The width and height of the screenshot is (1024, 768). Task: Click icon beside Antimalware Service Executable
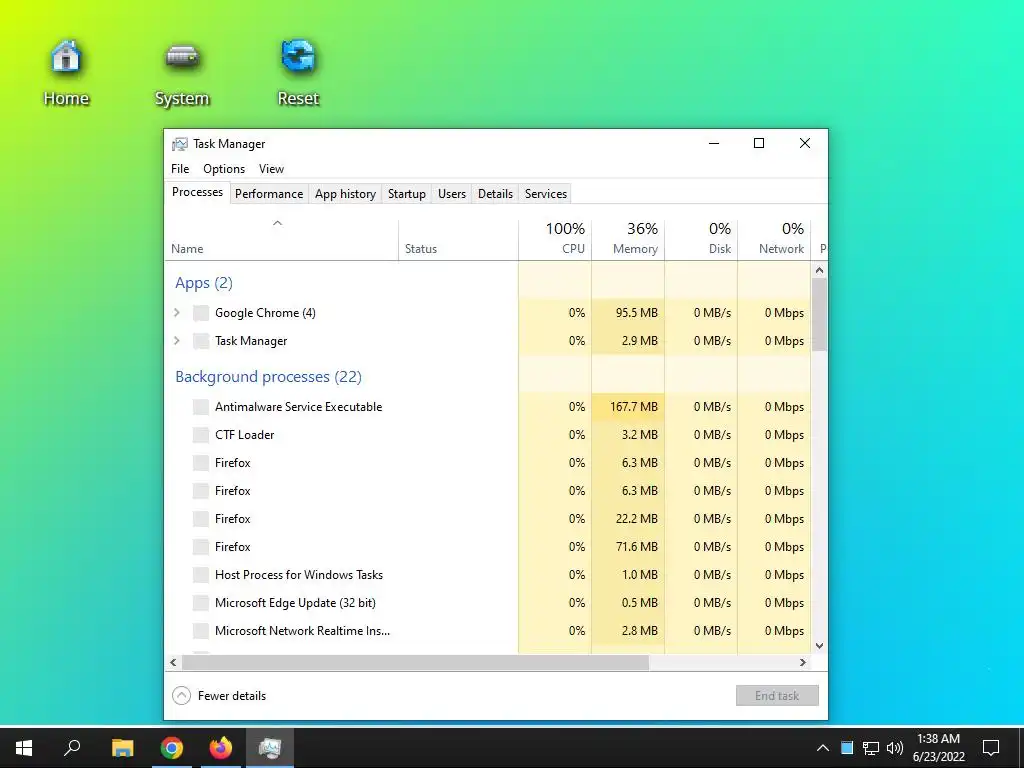click(201, 407)
